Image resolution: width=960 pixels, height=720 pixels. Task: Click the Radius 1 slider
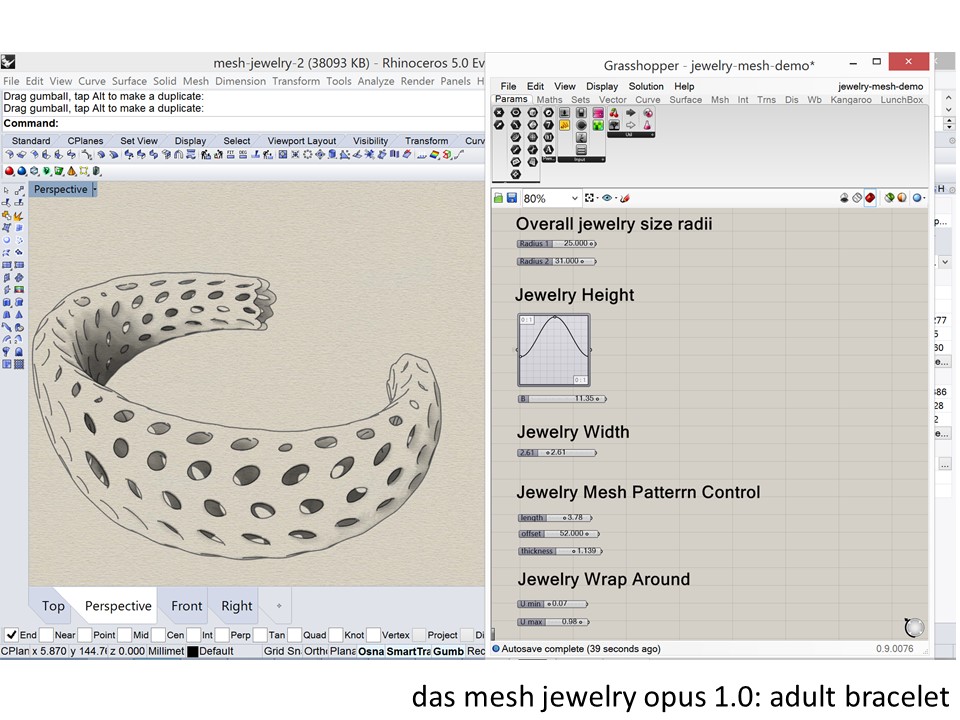point(556,243)
